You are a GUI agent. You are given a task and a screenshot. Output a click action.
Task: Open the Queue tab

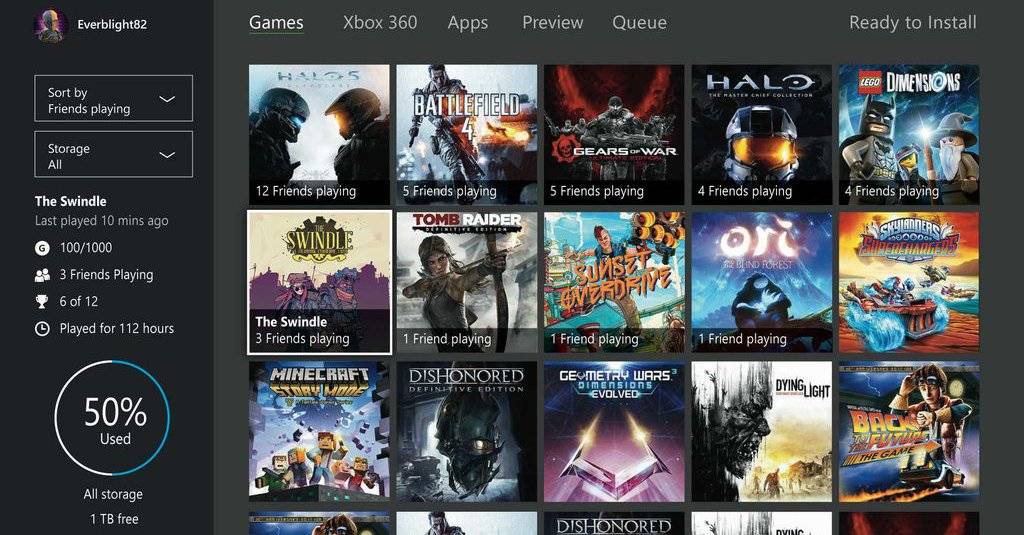tap(639, 23)
